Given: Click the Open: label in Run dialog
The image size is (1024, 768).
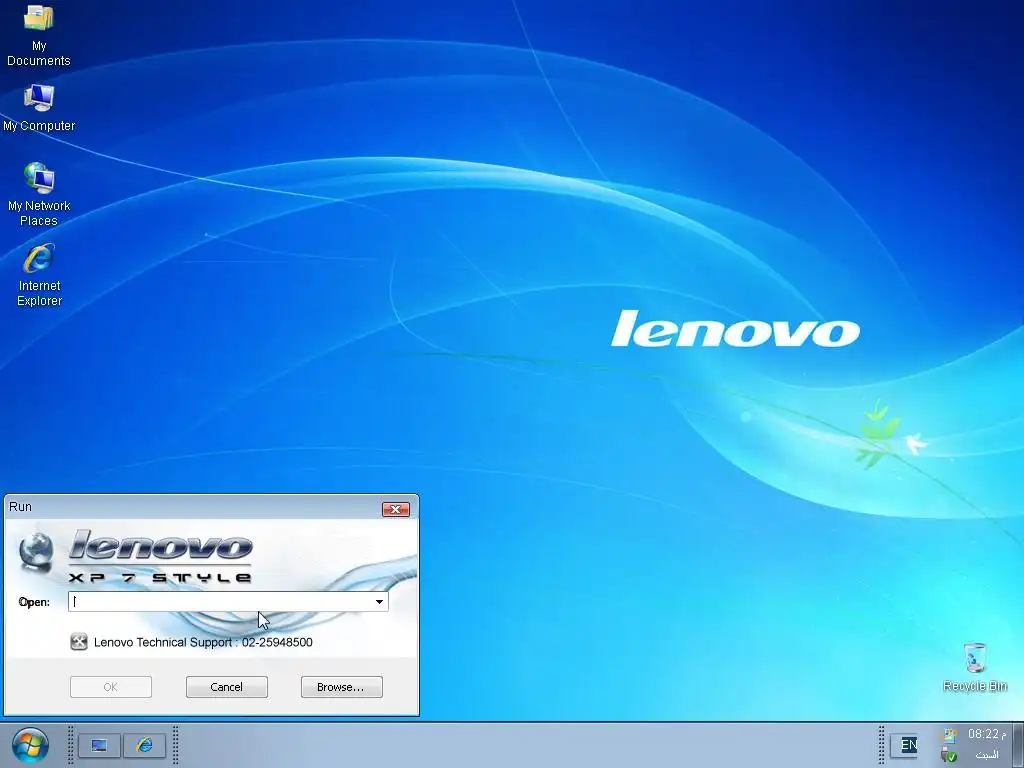Looking at the screenshot, I should 34,602.
